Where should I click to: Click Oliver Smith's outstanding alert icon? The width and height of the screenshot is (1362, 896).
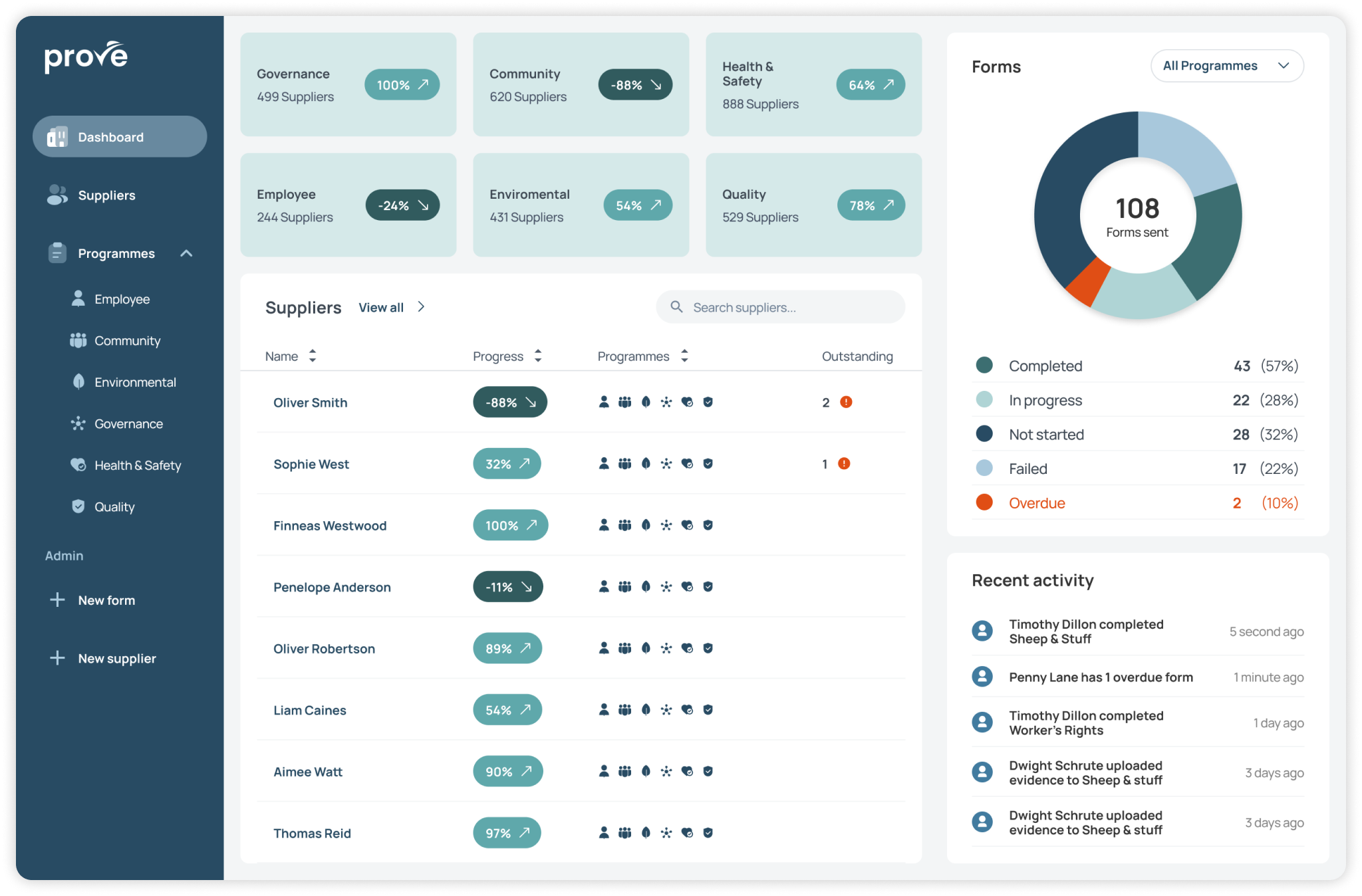(846, 402)
